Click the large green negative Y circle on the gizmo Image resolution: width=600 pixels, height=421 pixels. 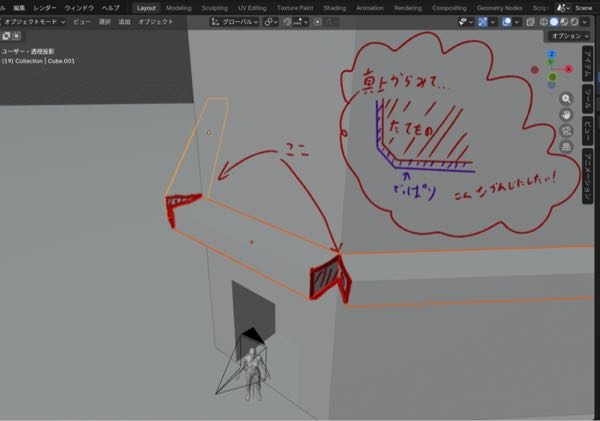[x=552, y=77]
